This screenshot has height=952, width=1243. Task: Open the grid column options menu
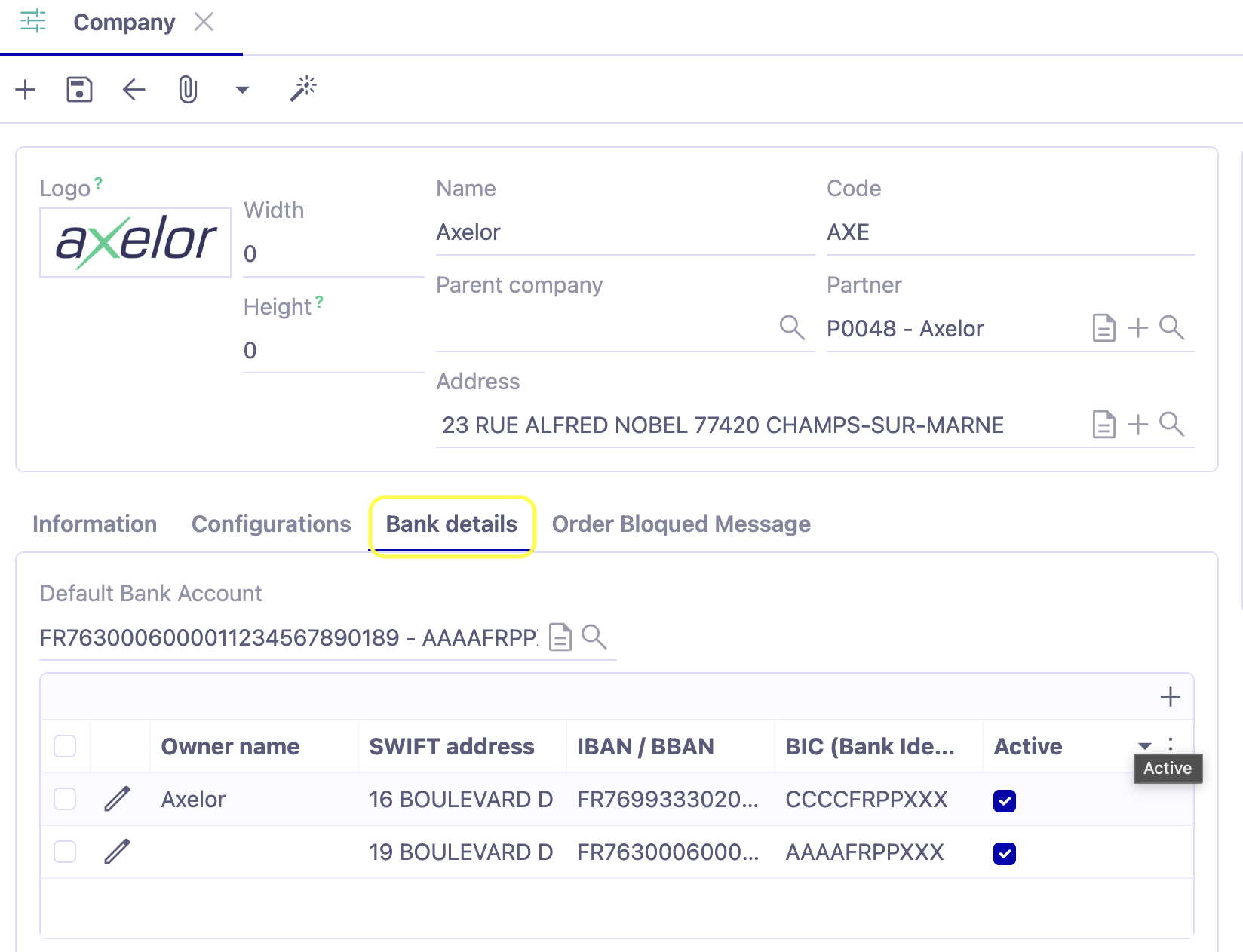tap(1169, 745)
